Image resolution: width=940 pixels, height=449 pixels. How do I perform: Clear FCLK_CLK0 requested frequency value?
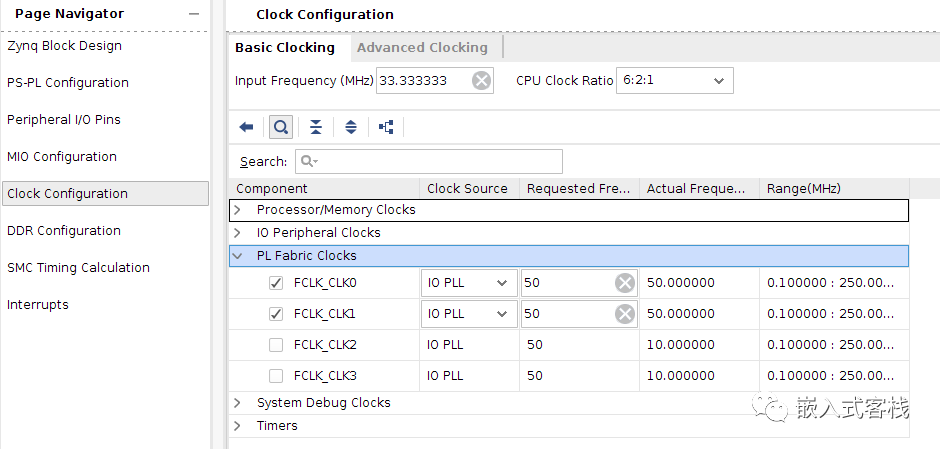pyautogui.click(x=625, y=284)
